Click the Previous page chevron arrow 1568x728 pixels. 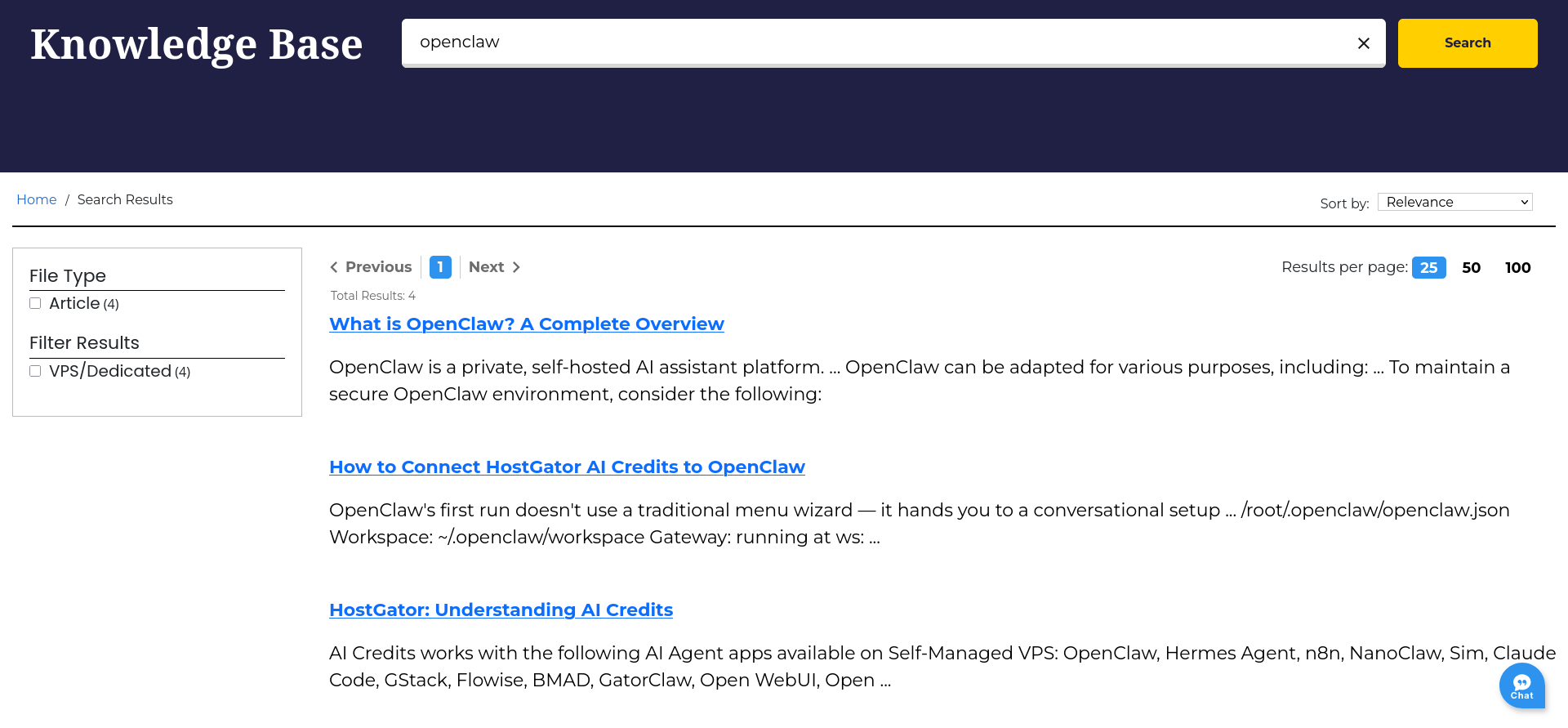pos(333,267)
